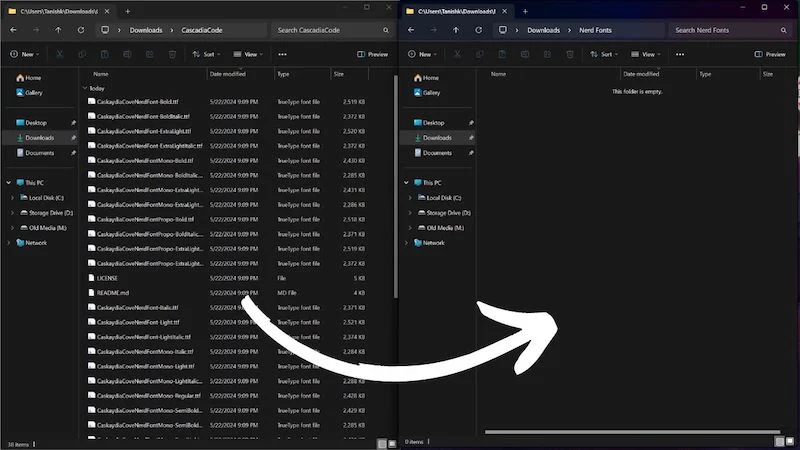Viewport: 800px width, 450px height.
Task: Click the horizontal scrollbar in Nerd Fonts window
Action: (632, 432)
